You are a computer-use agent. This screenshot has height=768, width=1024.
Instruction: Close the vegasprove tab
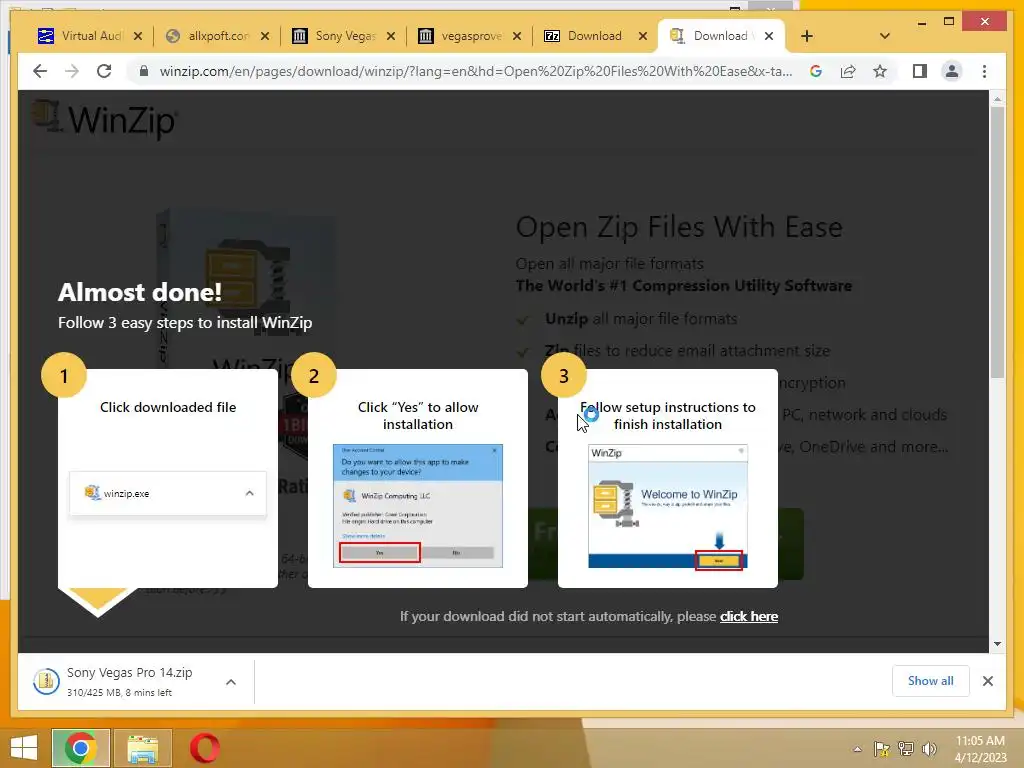pyautogui.click(x=517, y=37)
